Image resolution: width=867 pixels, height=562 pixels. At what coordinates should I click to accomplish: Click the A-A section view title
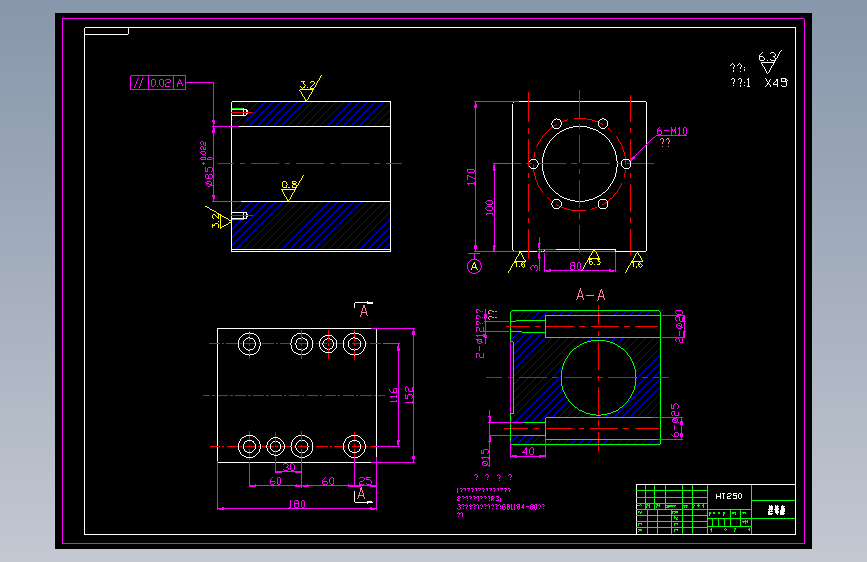click(x=591, y=295)
